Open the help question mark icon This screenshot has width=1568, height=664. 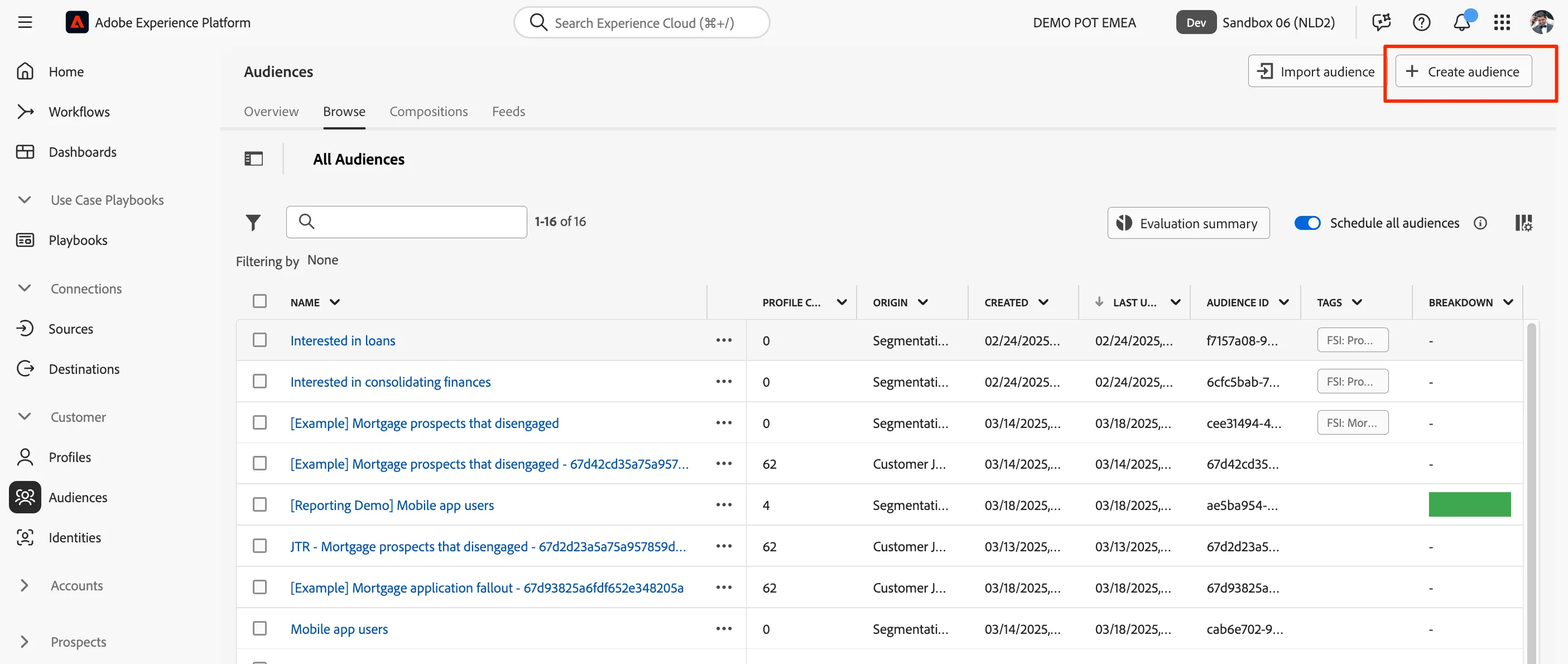(1421, 22)
